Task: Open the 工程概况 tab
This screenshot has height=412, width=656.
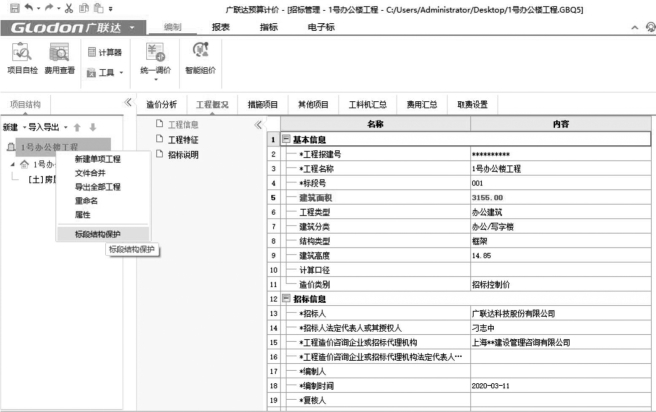Action: coord(212,105)
